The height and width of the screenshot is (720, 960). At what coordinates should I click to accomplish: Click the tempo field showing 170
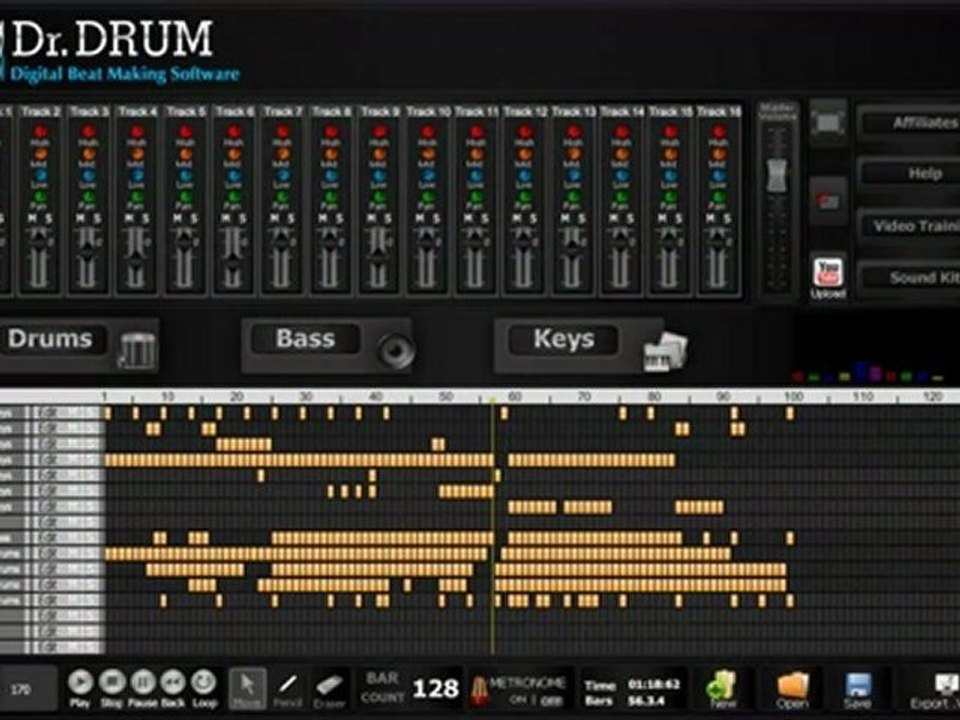tap(27, 689)
